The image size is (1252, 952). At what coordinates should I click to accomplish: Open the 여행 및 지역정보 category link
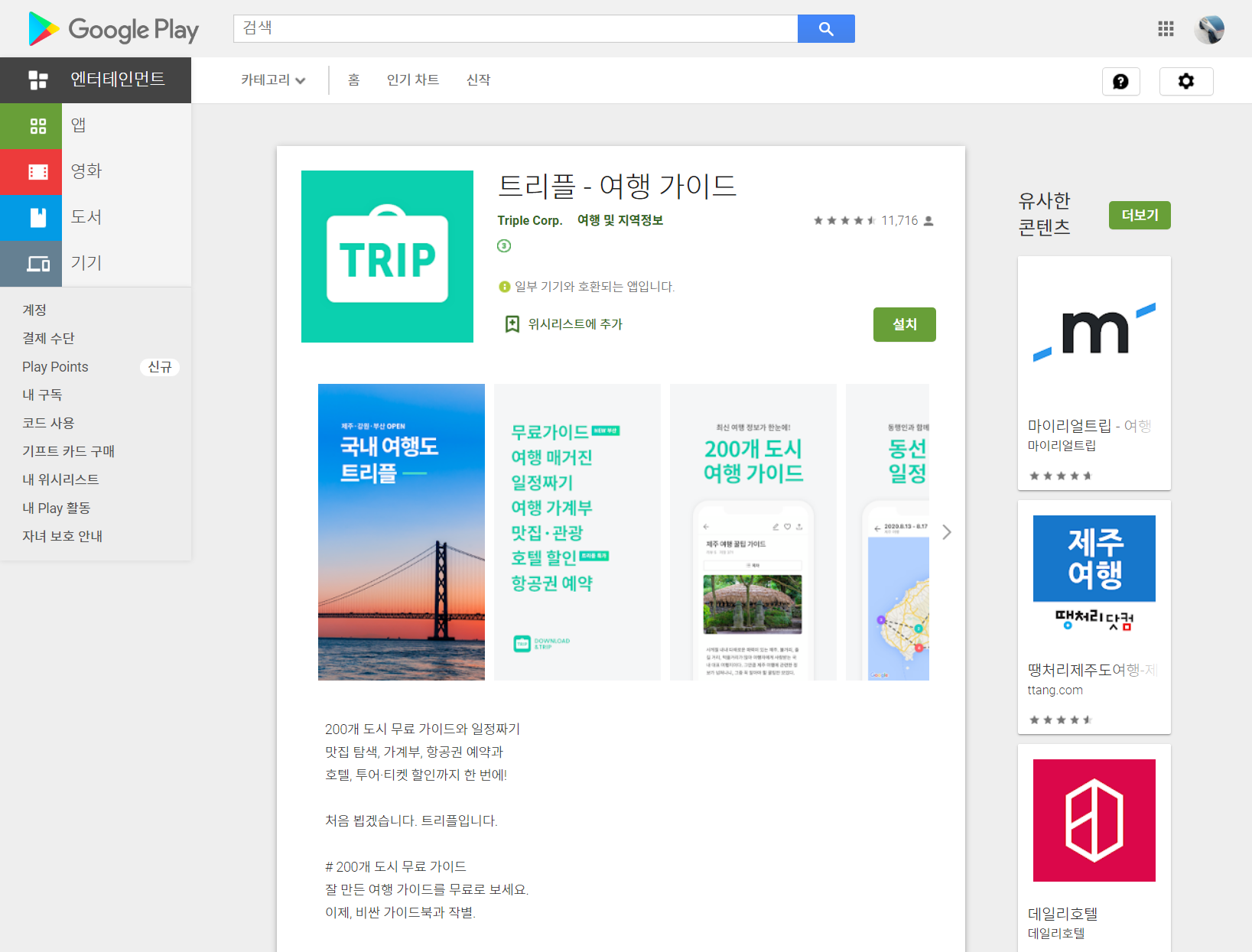point(620,220)
